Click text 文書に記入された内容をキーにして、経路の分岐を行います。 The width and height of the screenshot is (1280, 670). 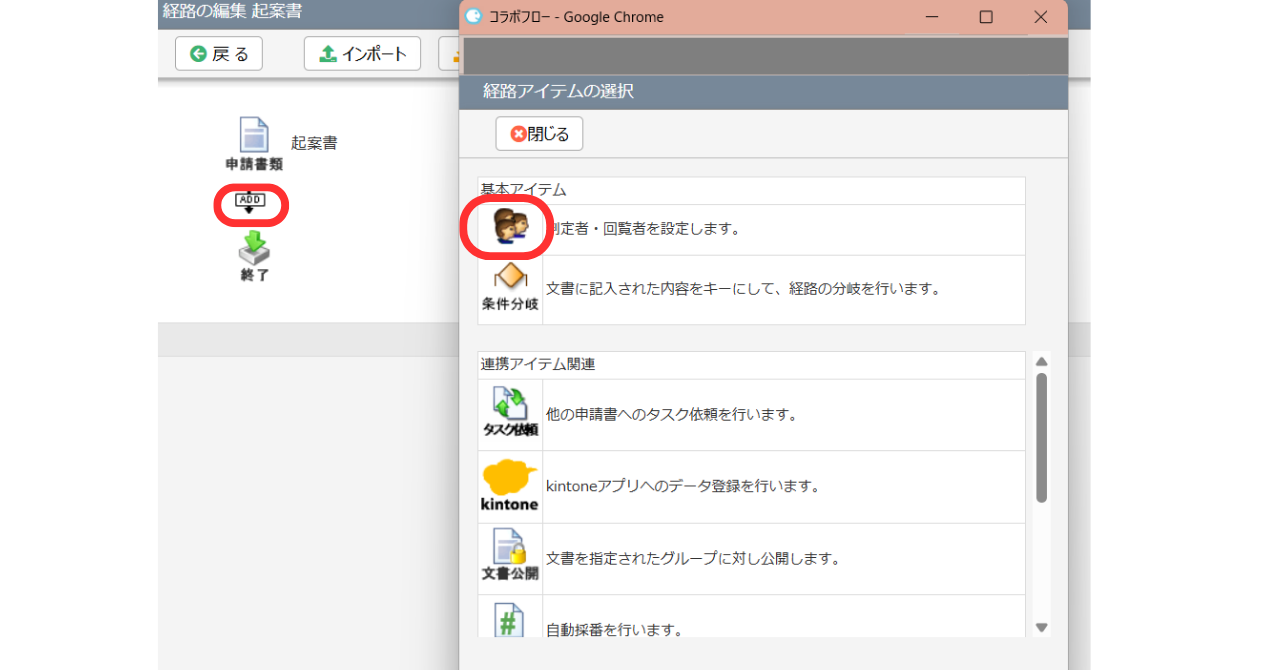pyautogui.click(x=744, y=289)
